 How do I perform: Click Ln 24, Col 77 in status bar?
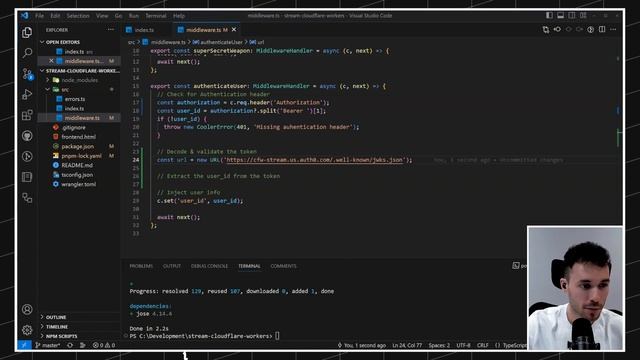pyautogui.click(x=407, y=345)
